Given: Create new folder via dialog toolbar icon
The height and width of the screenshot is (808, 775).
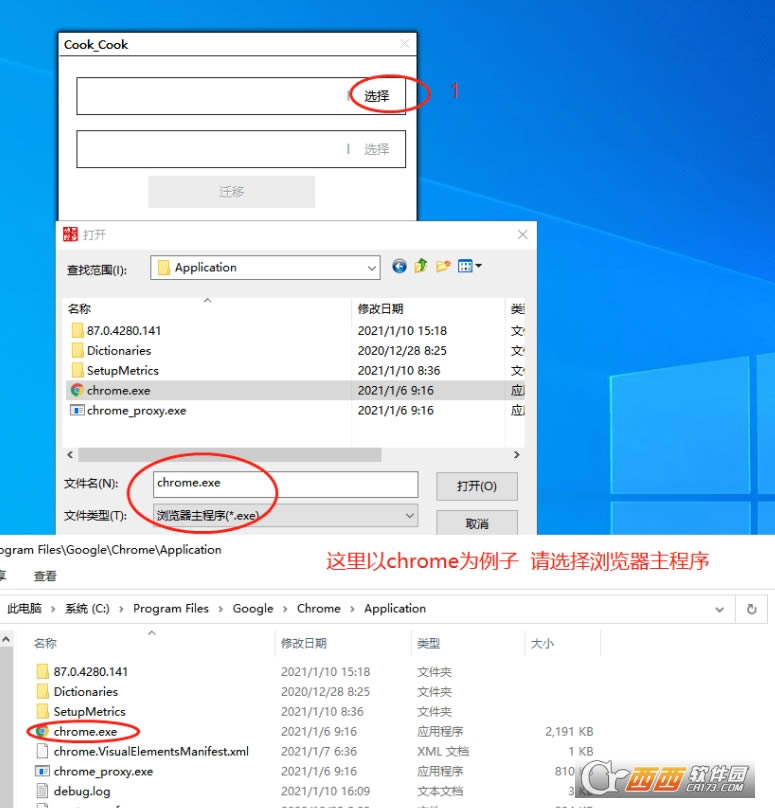Looking at the screenshot, I should point(443,266).
